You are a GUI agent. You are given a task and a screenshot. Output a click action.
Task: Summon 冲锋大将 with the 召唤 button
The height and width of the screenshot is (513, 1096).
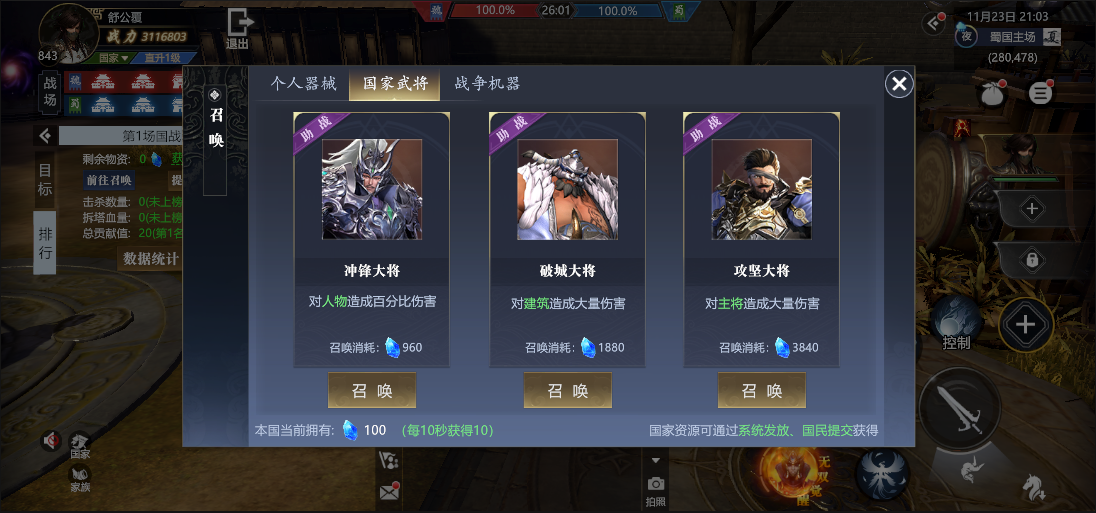[x=372, y=390]
